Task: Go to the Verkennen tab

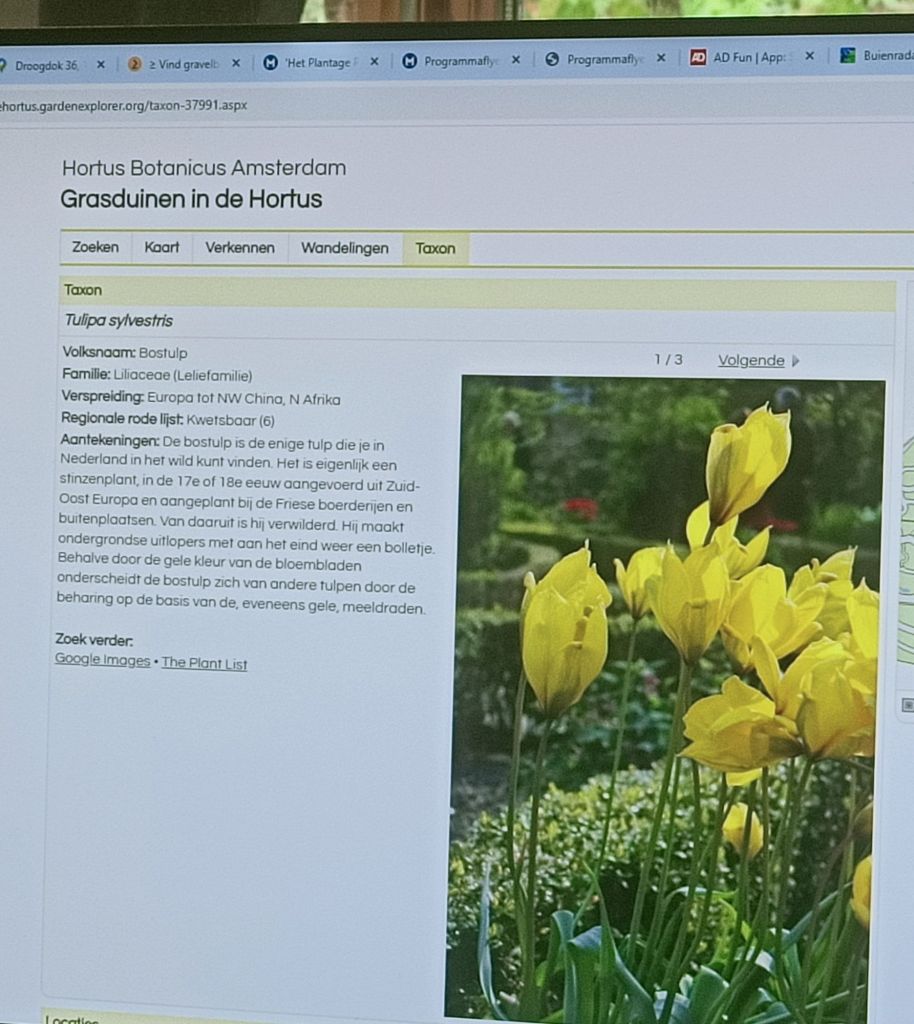Action: coord(240,248)
